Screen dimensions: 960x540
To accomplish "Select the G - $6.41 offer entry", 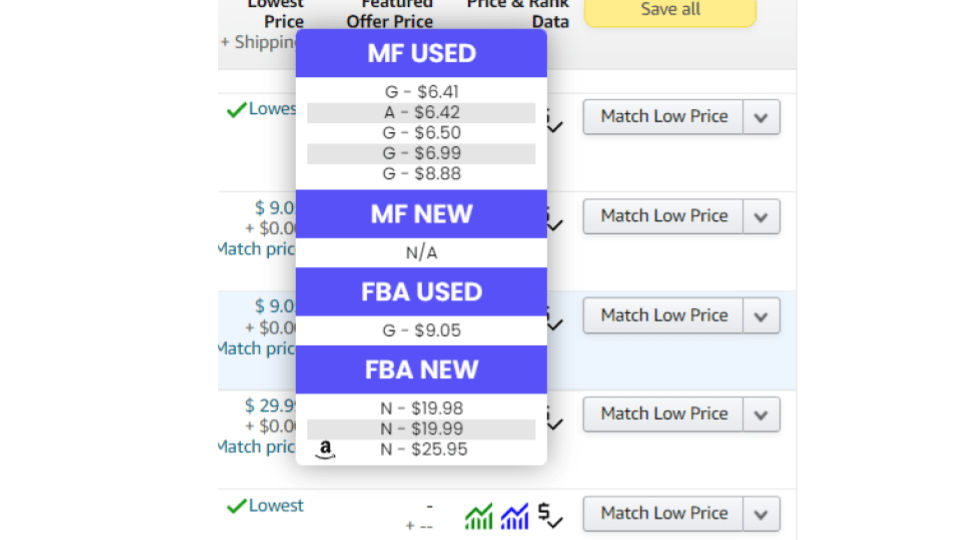I will [421, 92].
